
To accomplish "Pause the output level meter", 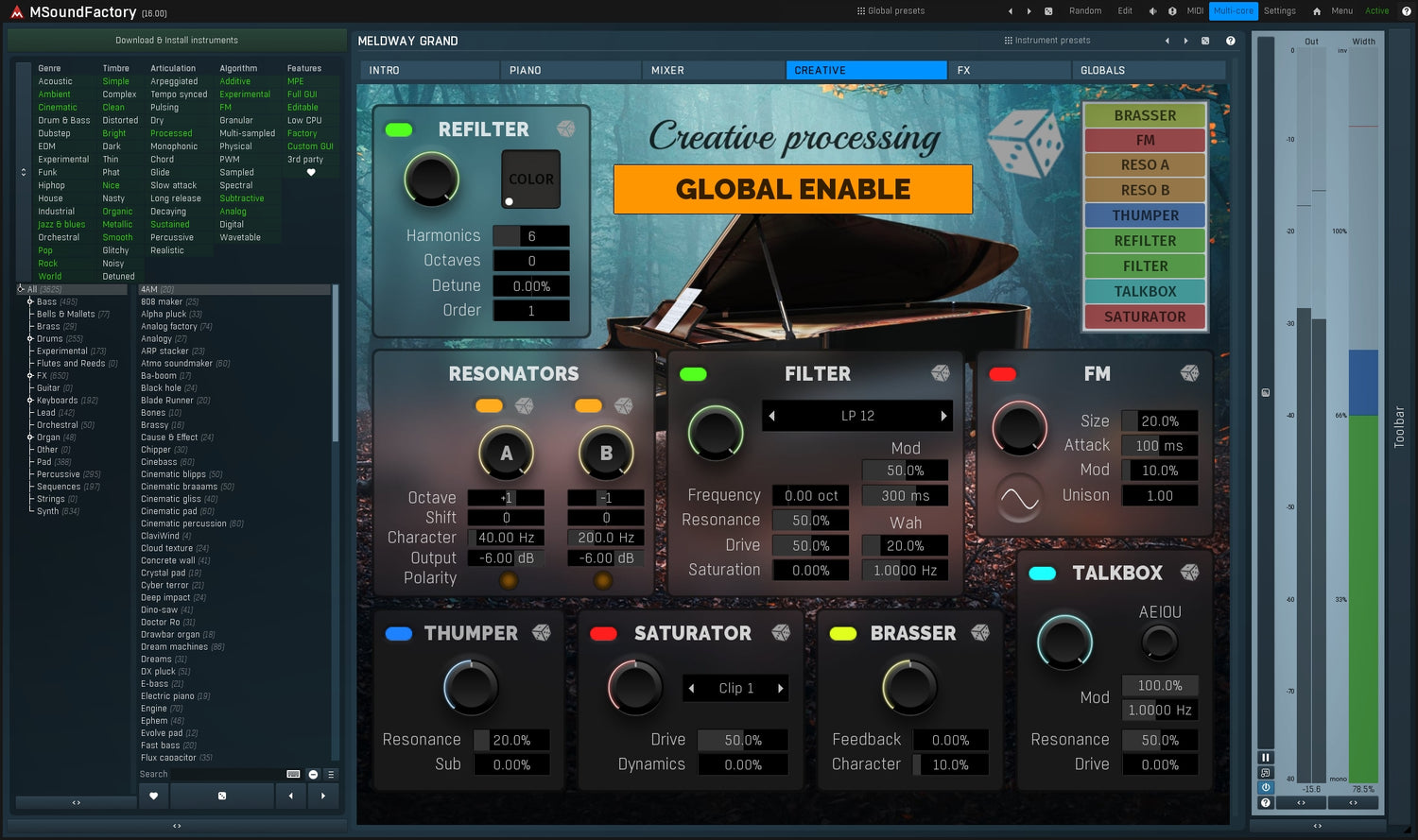I will (x=1265, y=758).
